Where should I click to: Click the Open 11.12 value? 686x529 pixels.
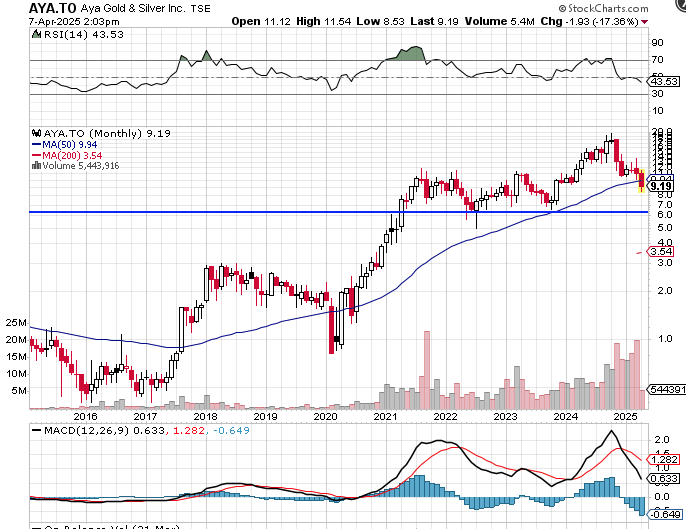click(261, 21)
